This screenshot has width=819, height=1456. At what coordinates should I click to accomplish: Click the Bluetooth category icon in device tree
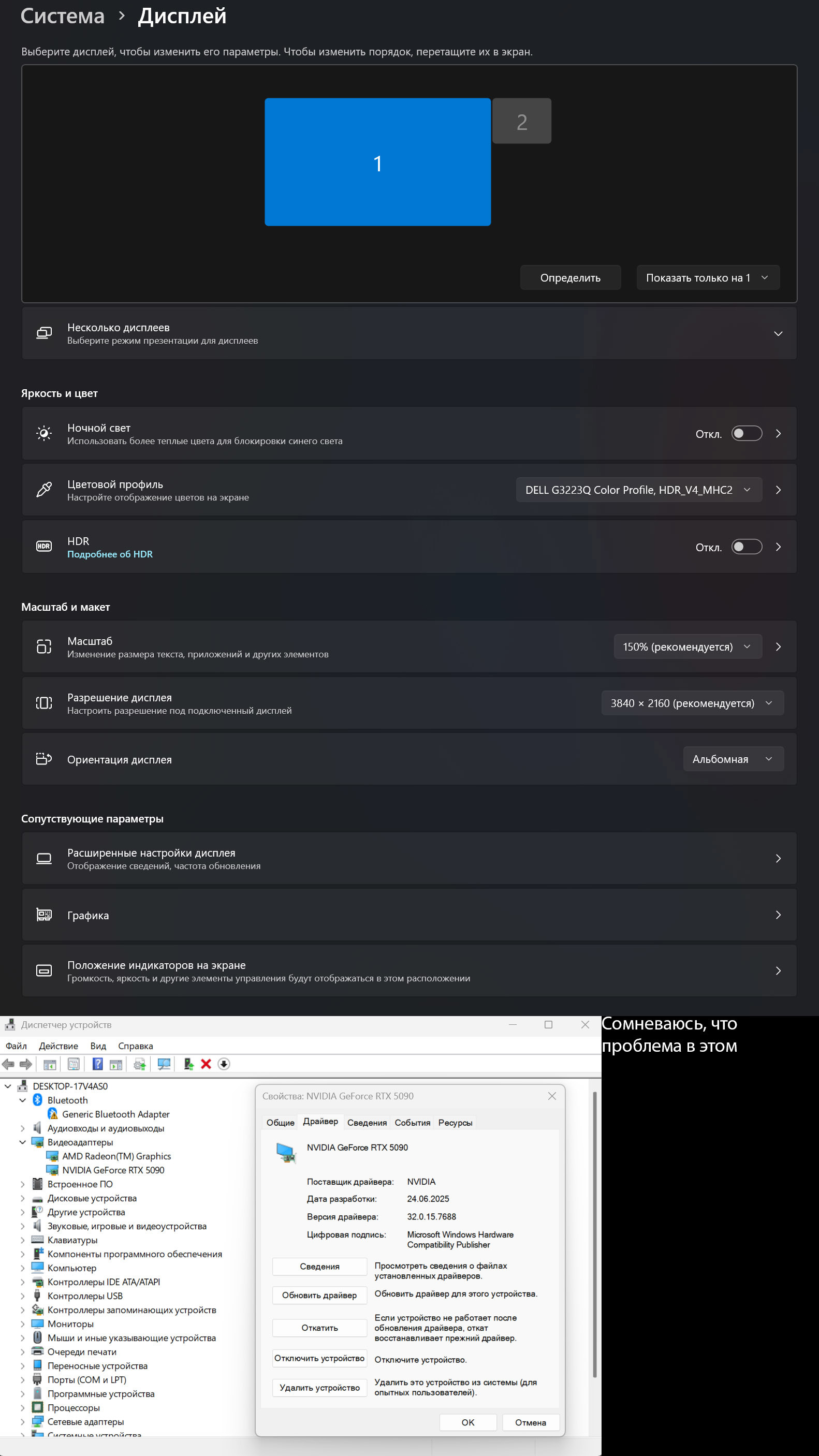tap(38, 1100)
